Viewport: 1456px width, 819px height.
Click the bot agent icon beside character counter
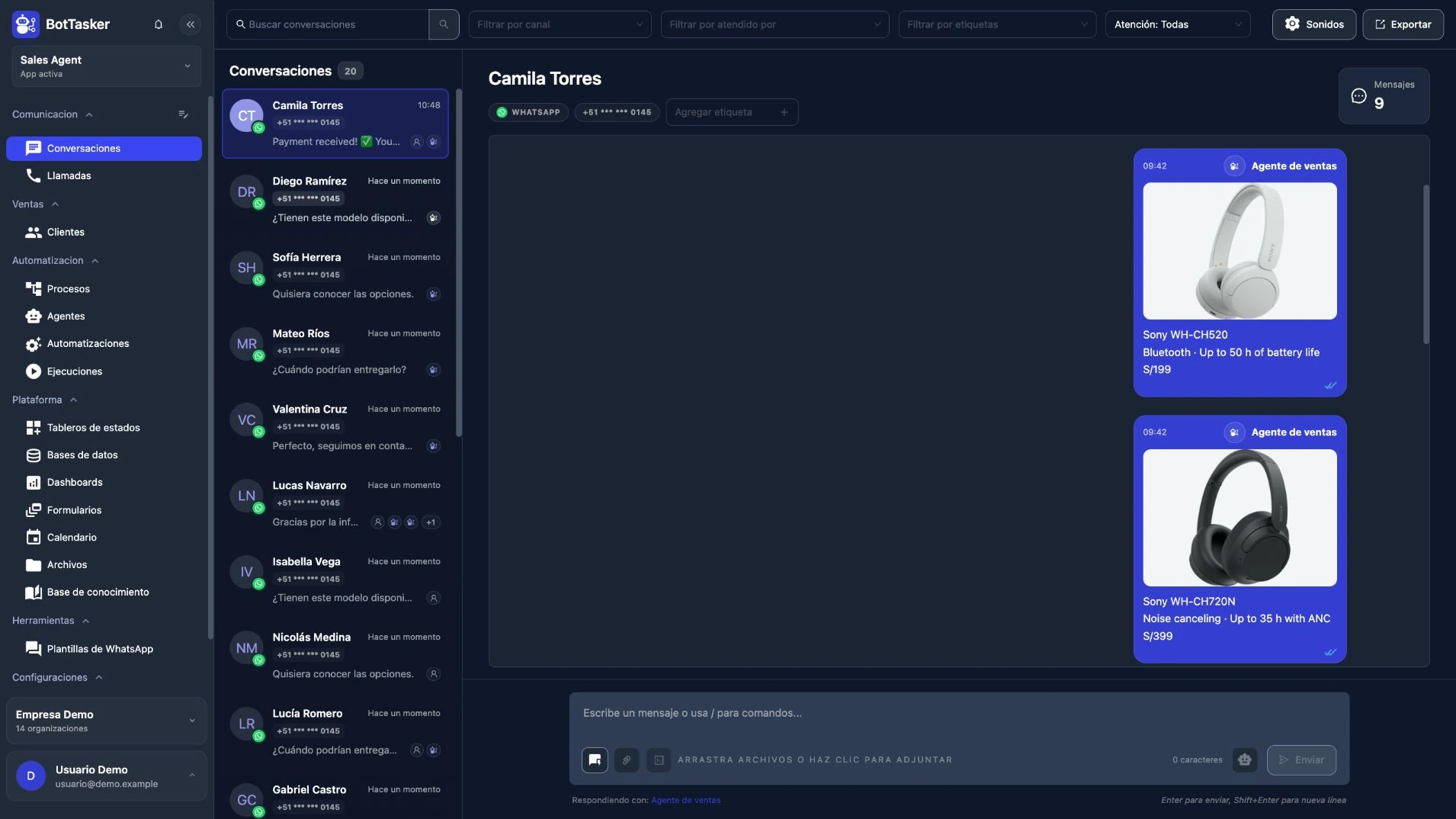click(1245, 760)
